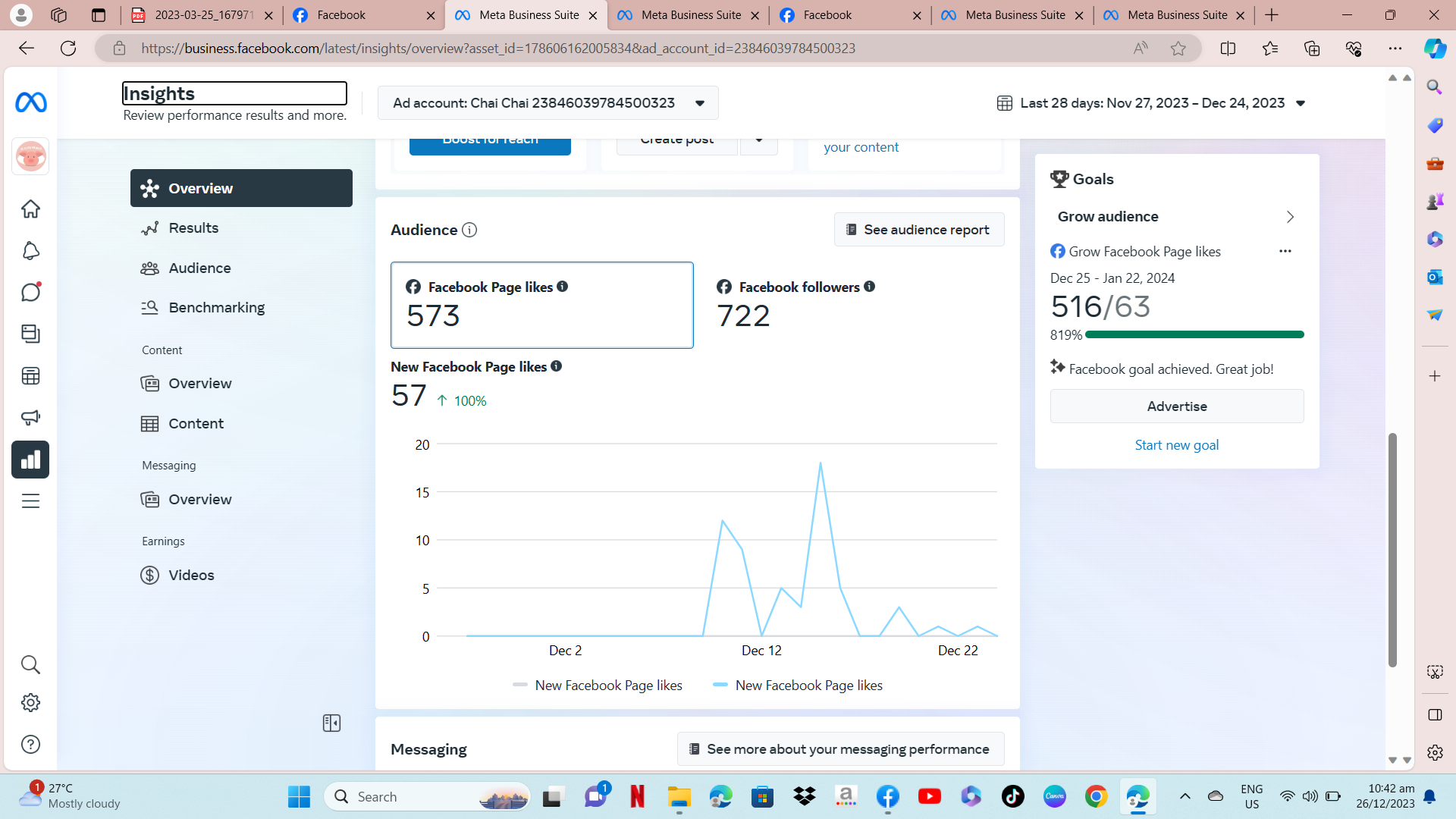Open Copilot in the Edge sidebar
1456x819 pixels.
pos(1434,49)
